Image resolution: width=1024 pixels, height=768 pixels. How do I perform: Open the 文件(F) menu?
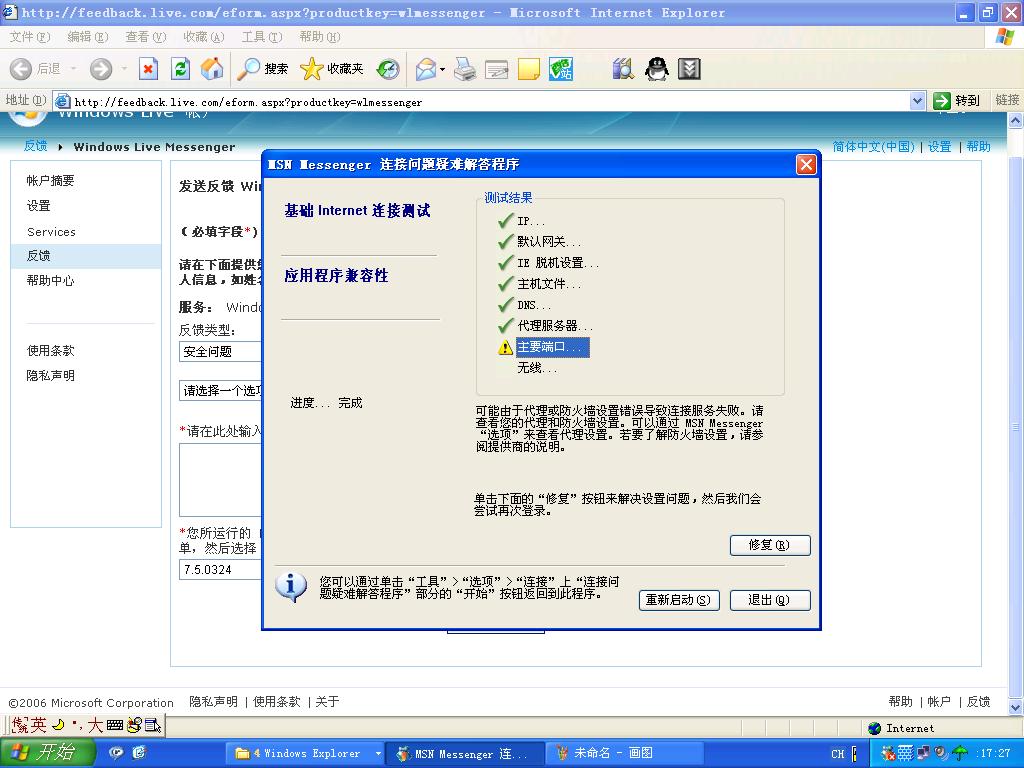coord(30,37)
